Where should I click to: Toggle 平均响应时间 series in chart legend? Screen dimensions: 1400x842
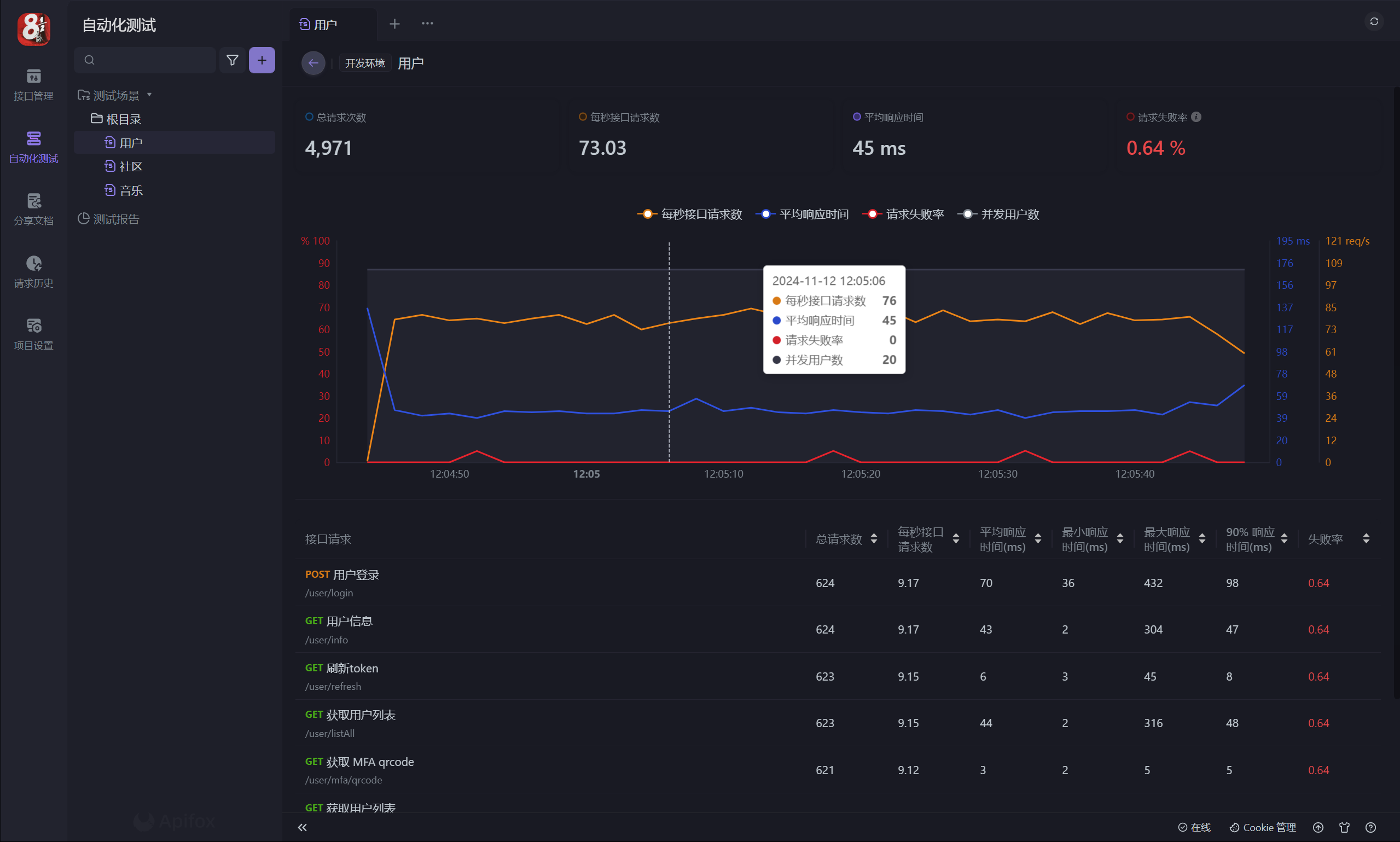click(802, 214)
